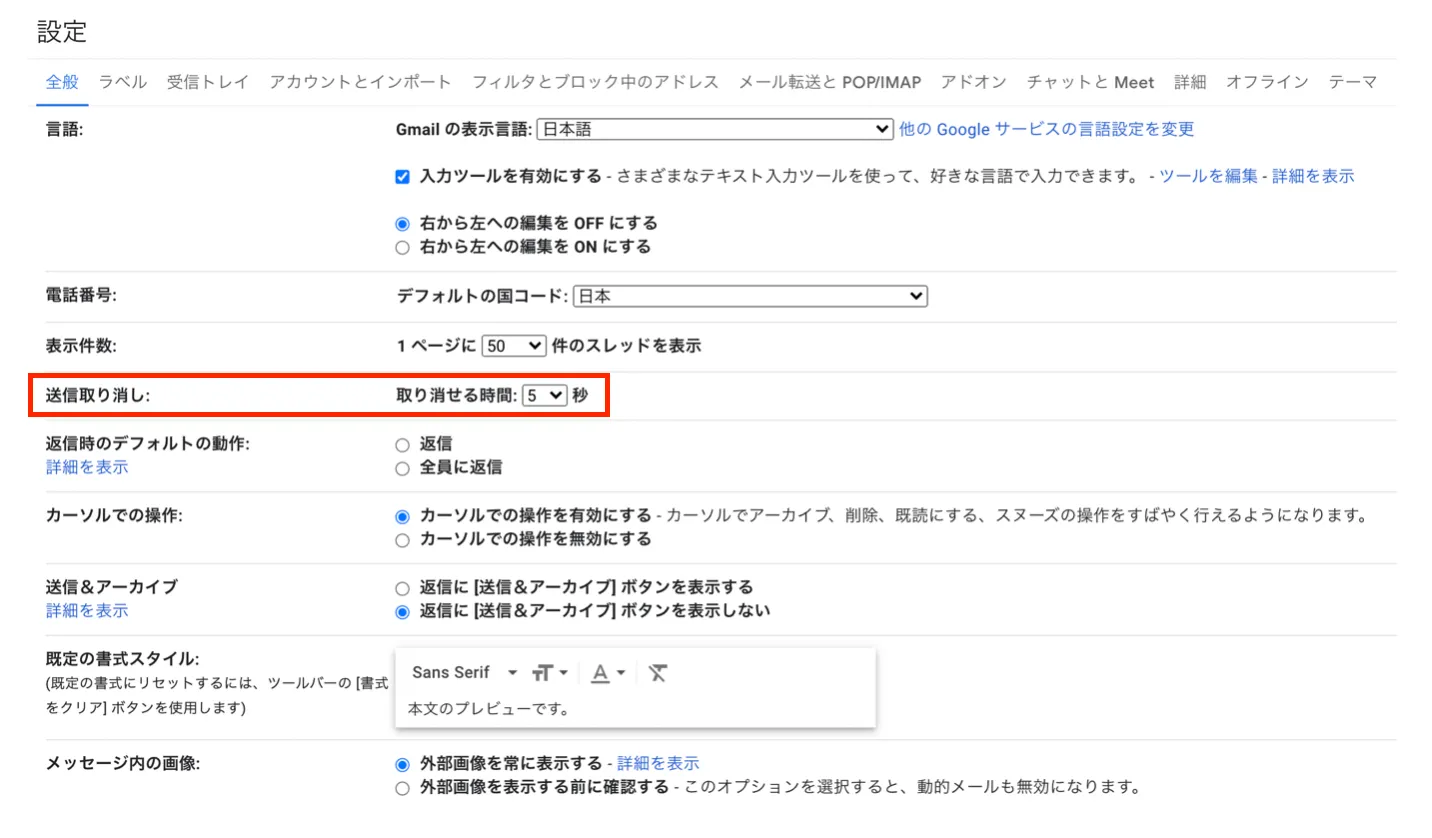Go to フィルタとブロック中のアドレス tab

coord(595,82)
